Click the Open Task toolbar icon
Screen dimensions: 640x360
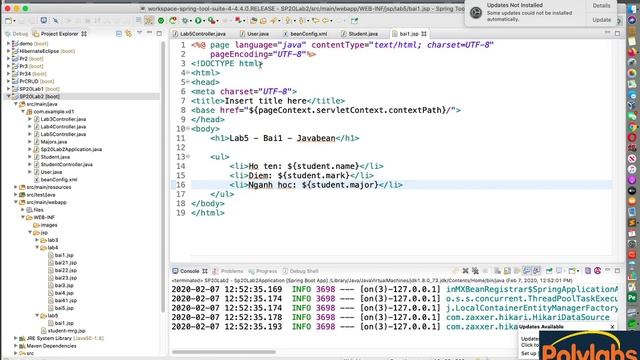(263, 20)
